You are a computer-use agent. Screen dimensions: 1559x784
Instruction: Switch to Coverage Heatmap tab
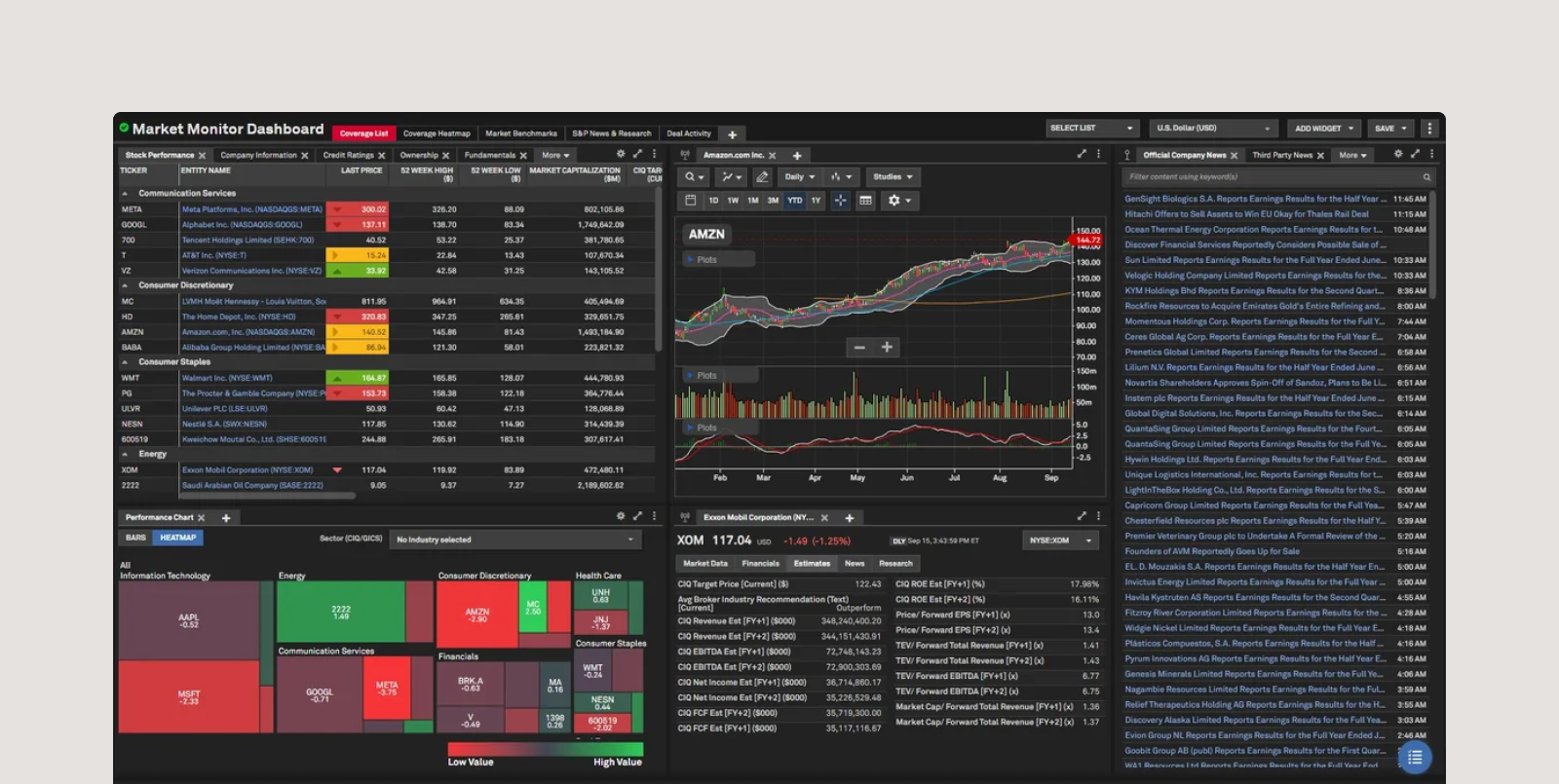(x=437, y=134)
